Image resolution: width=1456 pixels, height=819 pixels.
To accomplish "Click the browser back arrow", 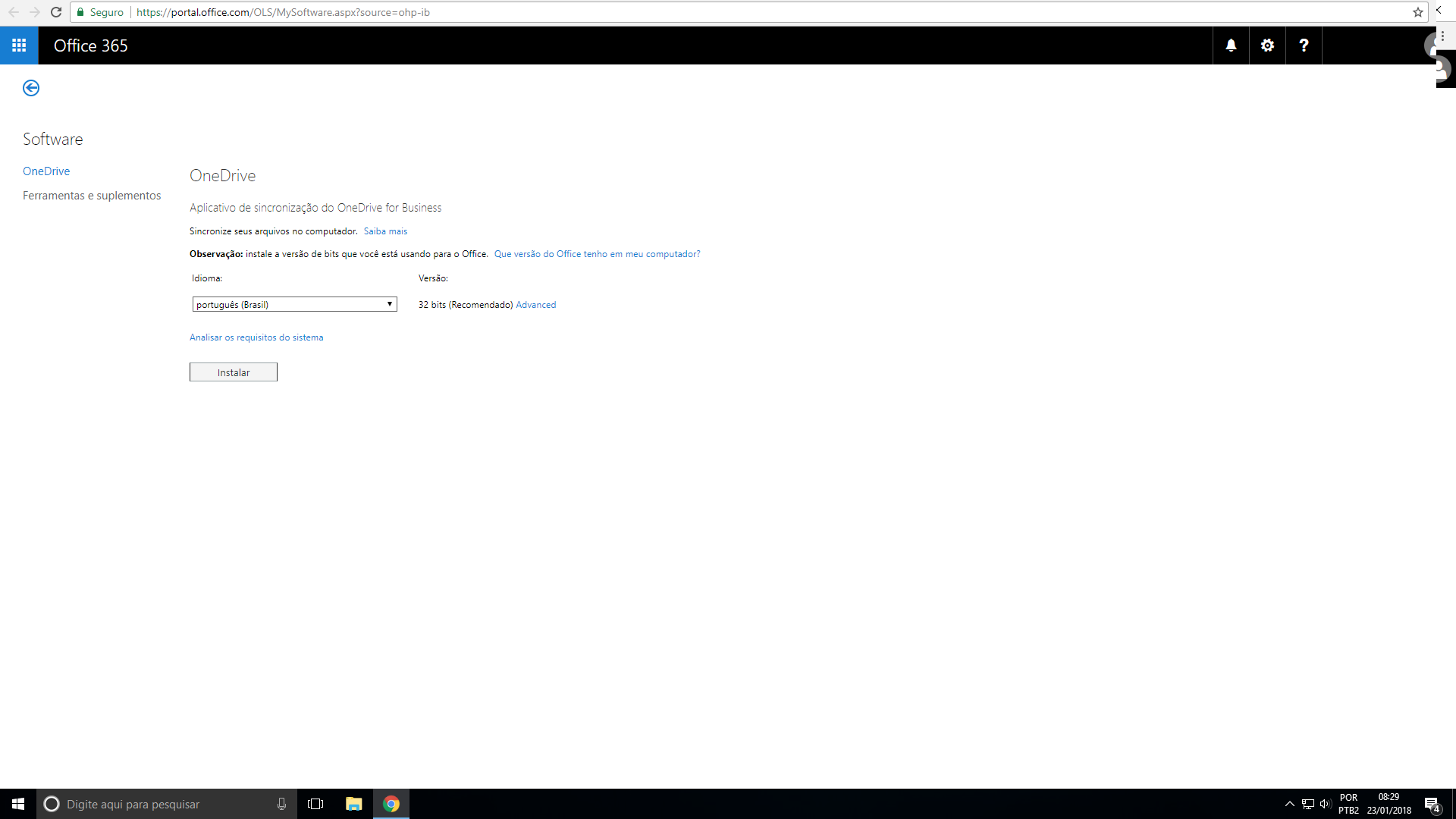I will point(14,12).
